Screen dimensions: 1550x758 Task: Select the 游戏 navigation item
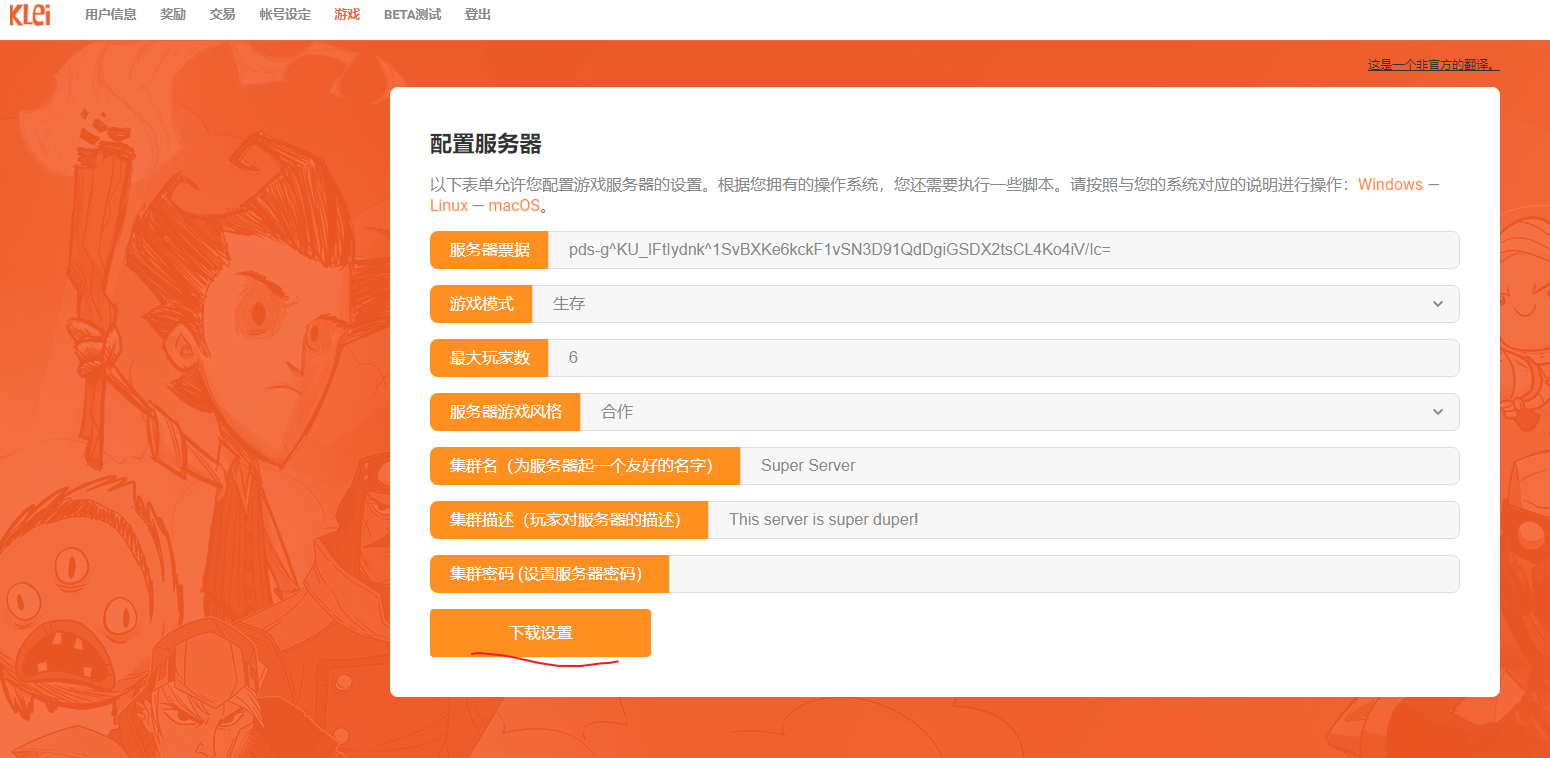tap(347, 15)
